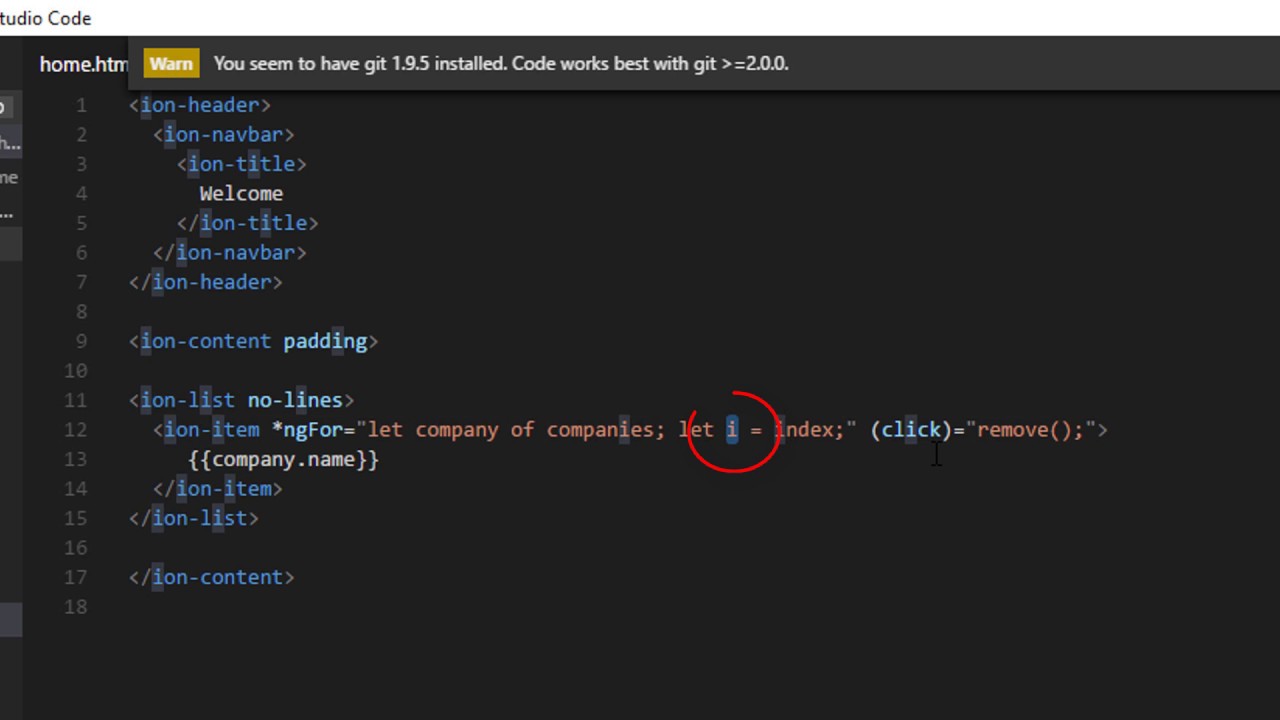Click the padding attribute on line 9

[x=325, y=341]
